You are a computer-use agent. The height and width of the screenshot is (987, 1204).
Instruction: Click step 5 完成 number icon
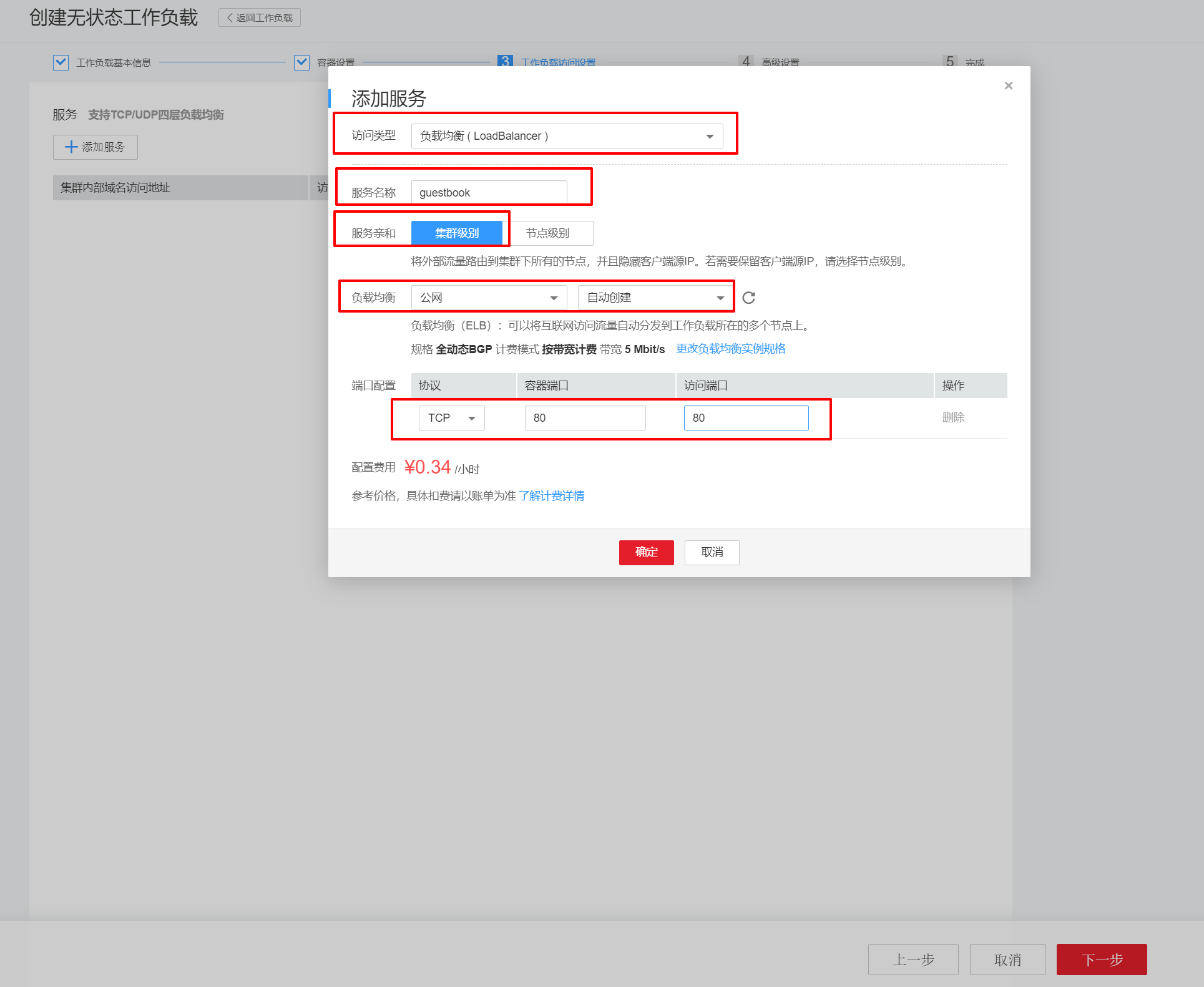pos(949,61)
